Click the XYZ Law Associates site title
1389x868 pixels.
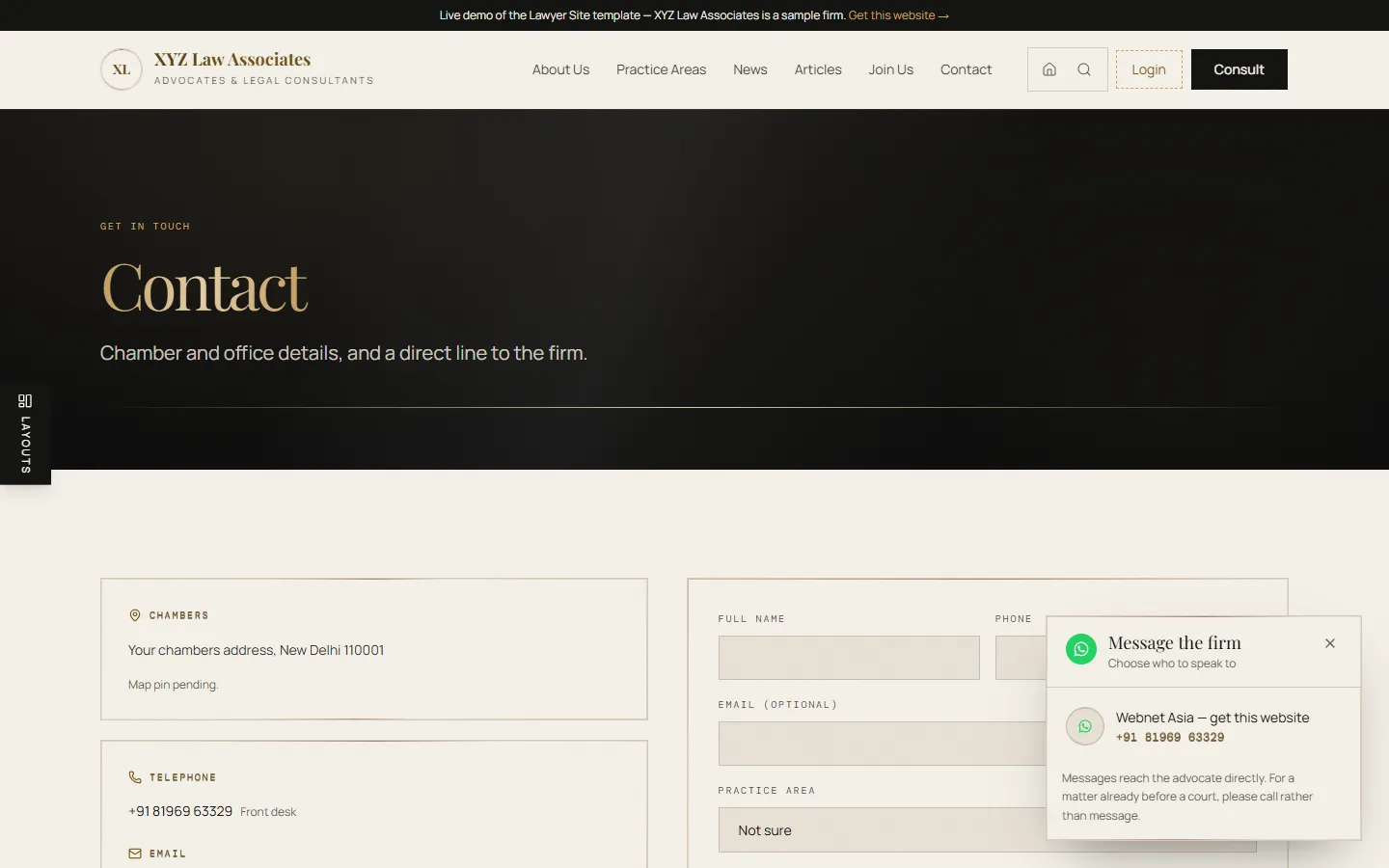tap(232, 60)
